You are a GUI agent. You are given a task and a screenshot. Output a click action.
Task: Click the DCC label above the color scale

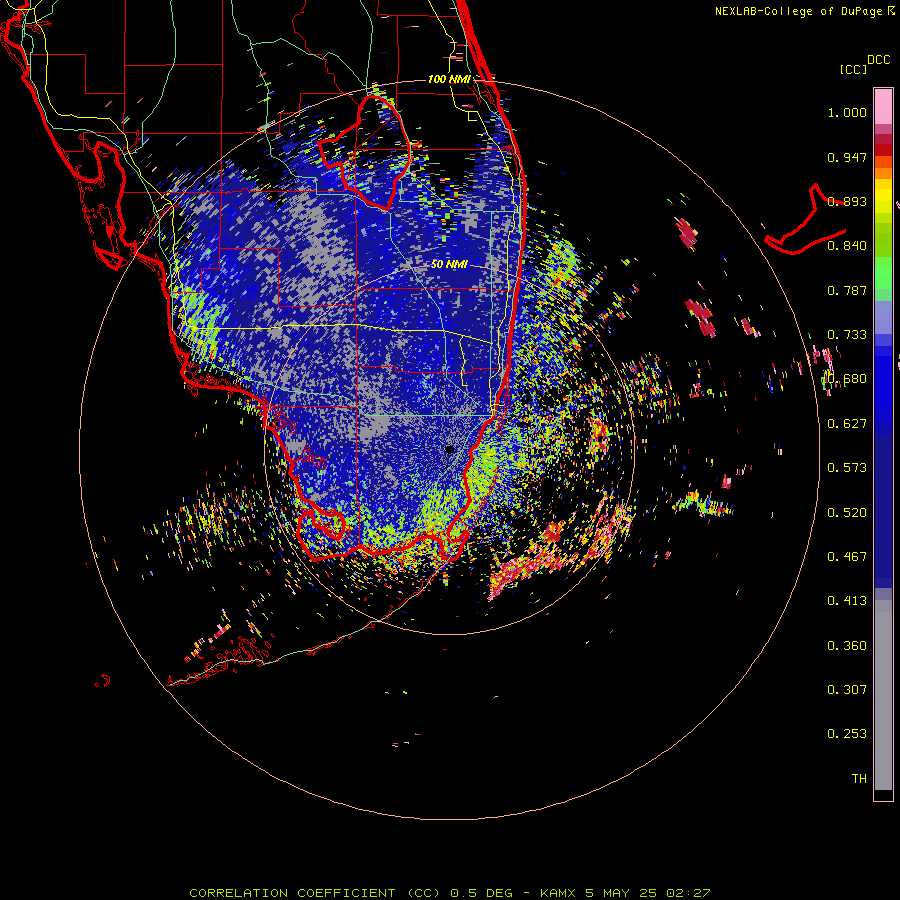pyautogui.click(x=879, y=60)
